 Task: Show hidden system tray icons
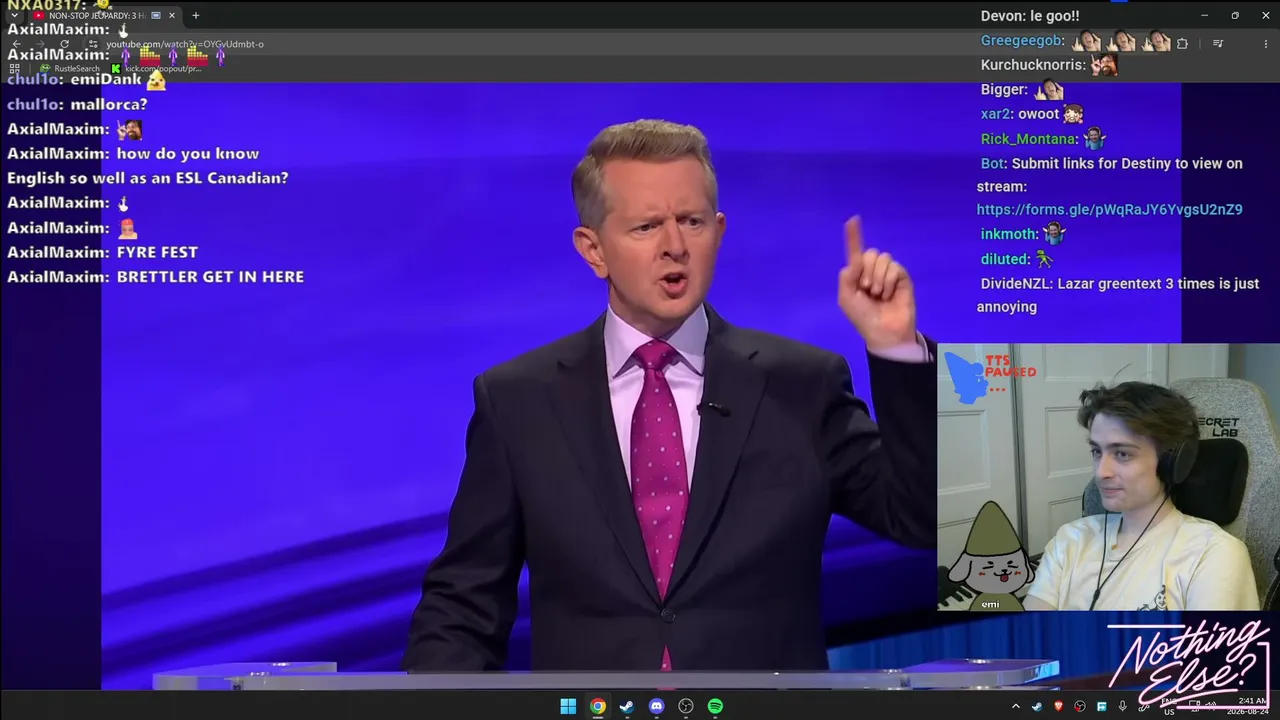point(1016,706)
